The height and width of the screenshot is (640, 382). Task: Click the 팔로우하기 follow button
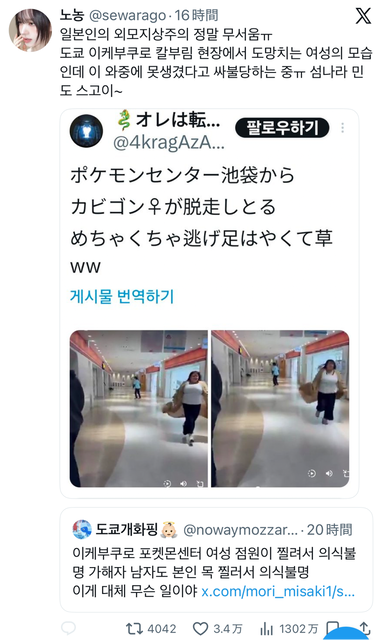(282, 128)
